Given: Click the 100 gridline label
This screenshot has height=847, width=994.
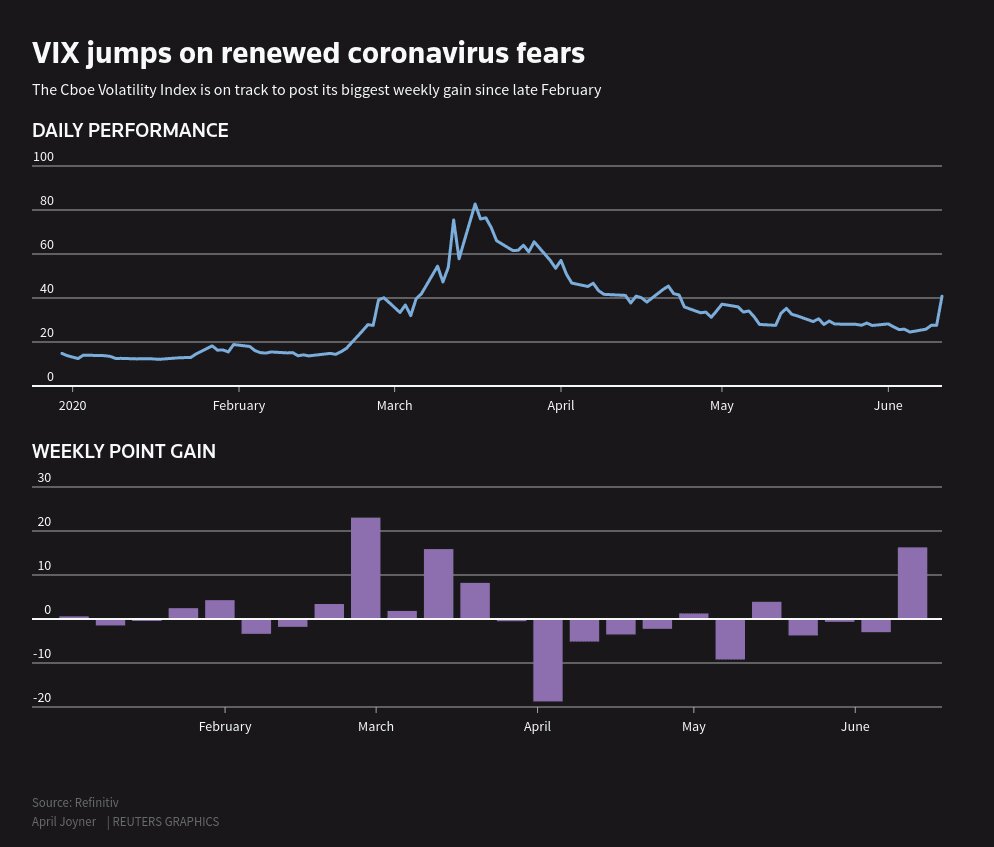Looking at the screenshot, I should 43,157.
